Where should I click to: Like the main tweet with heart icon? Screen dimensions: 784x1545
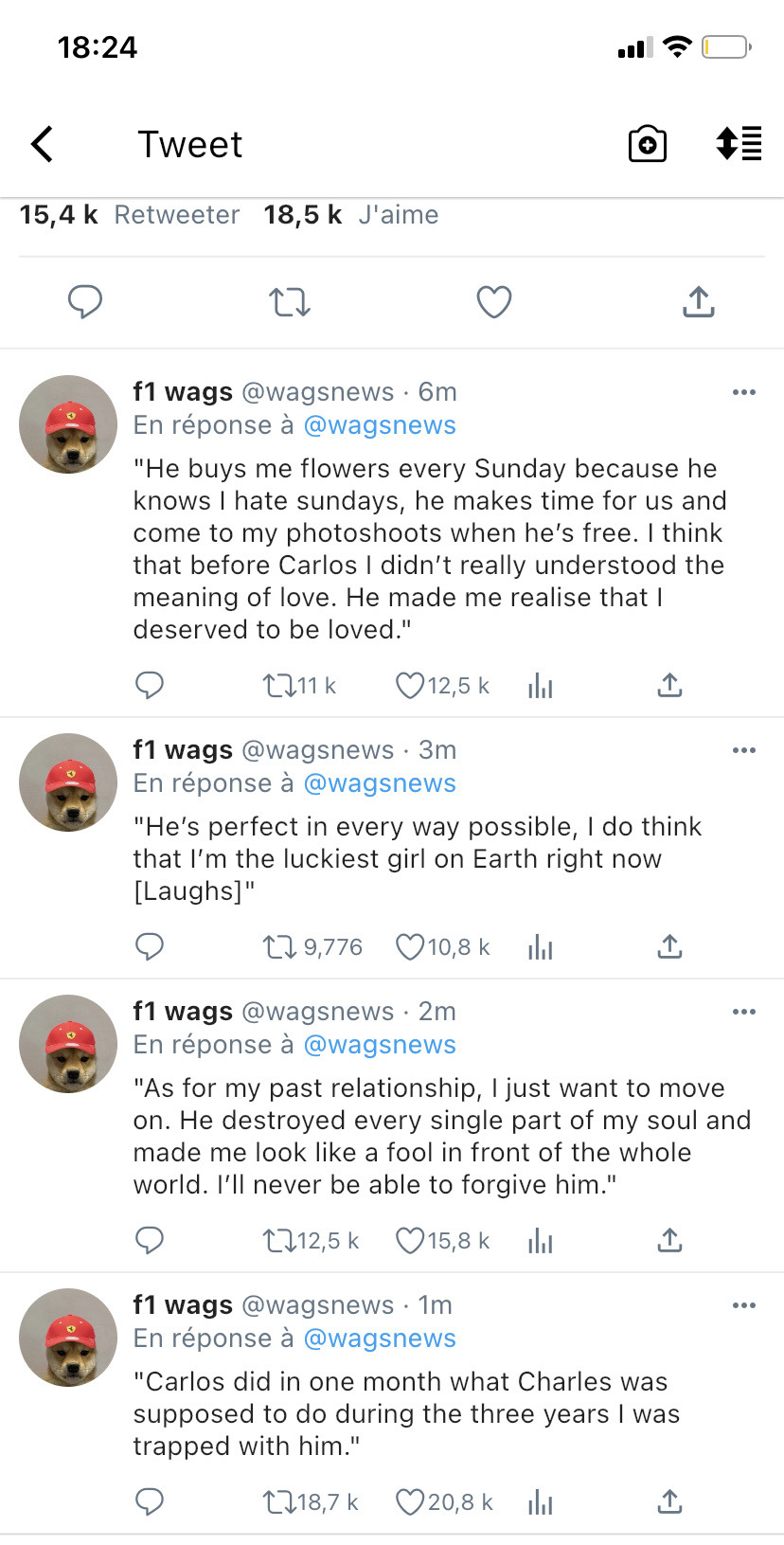point(493,302)
